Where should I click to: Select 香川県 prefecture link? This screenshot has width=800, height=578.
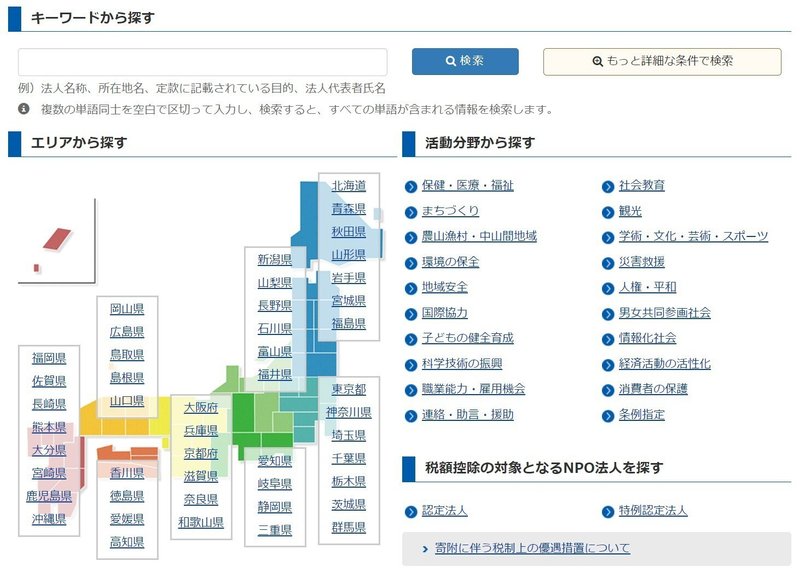(x=127, y=473)
